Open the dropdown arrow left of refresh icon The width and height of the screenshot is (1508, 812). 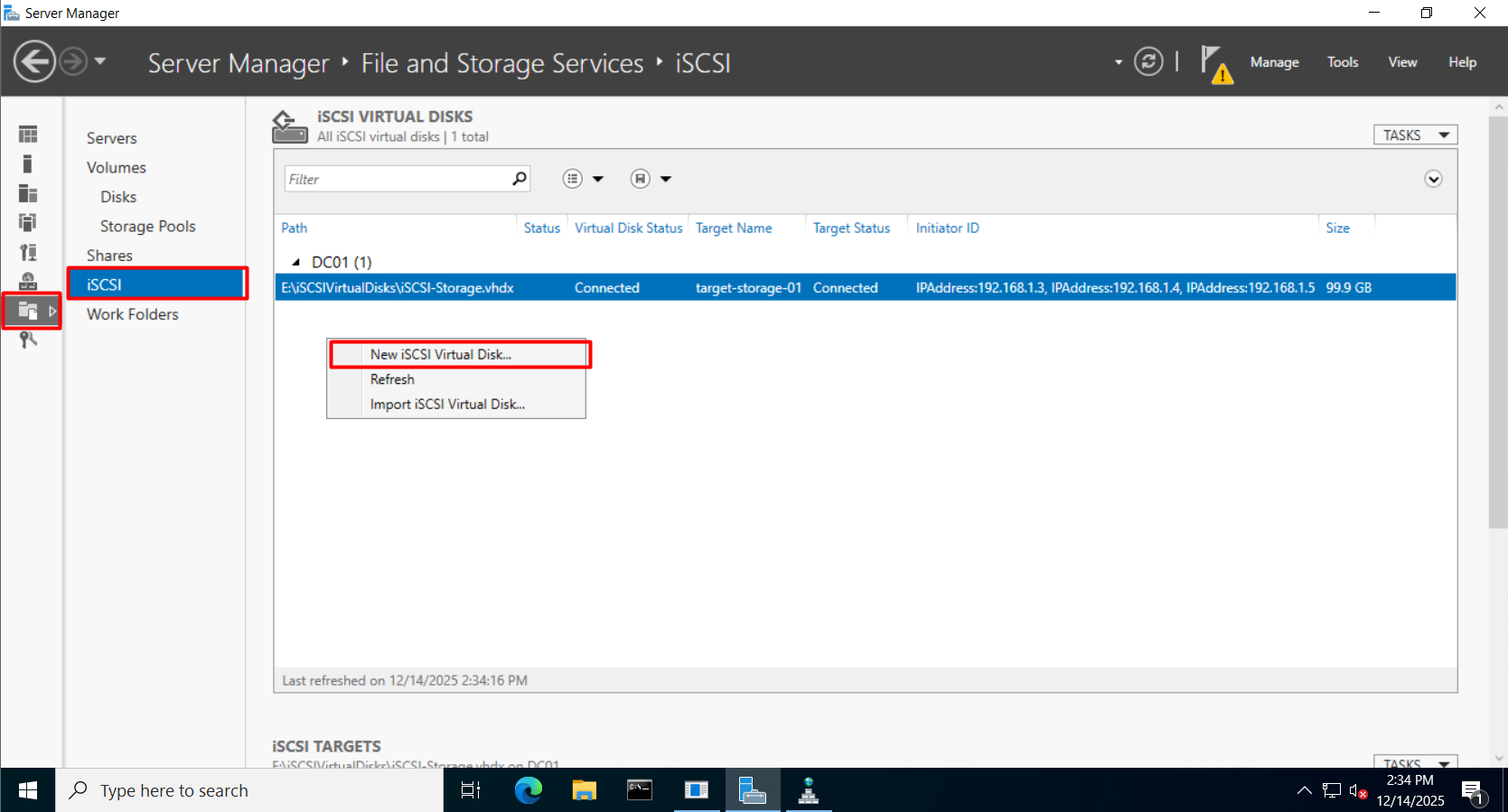1119,62
